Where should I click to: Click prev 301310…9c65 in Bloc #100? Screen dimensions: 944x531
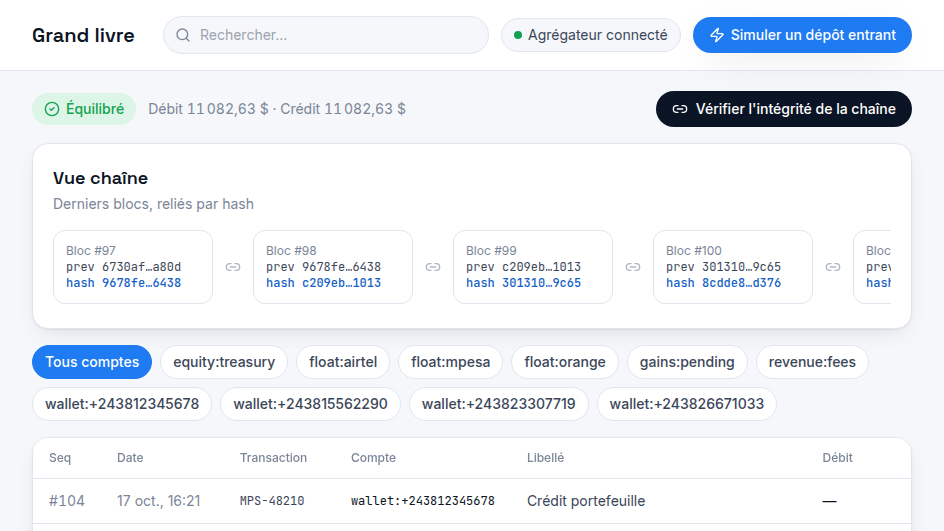tap(723, 267)
